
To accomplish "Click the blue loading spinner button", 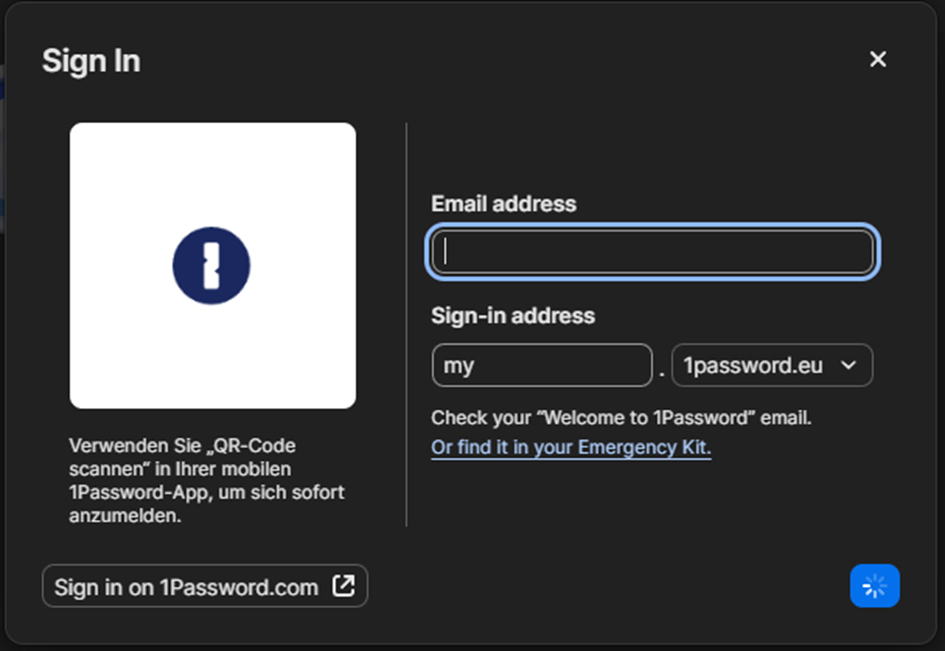I will coord(875,586).
